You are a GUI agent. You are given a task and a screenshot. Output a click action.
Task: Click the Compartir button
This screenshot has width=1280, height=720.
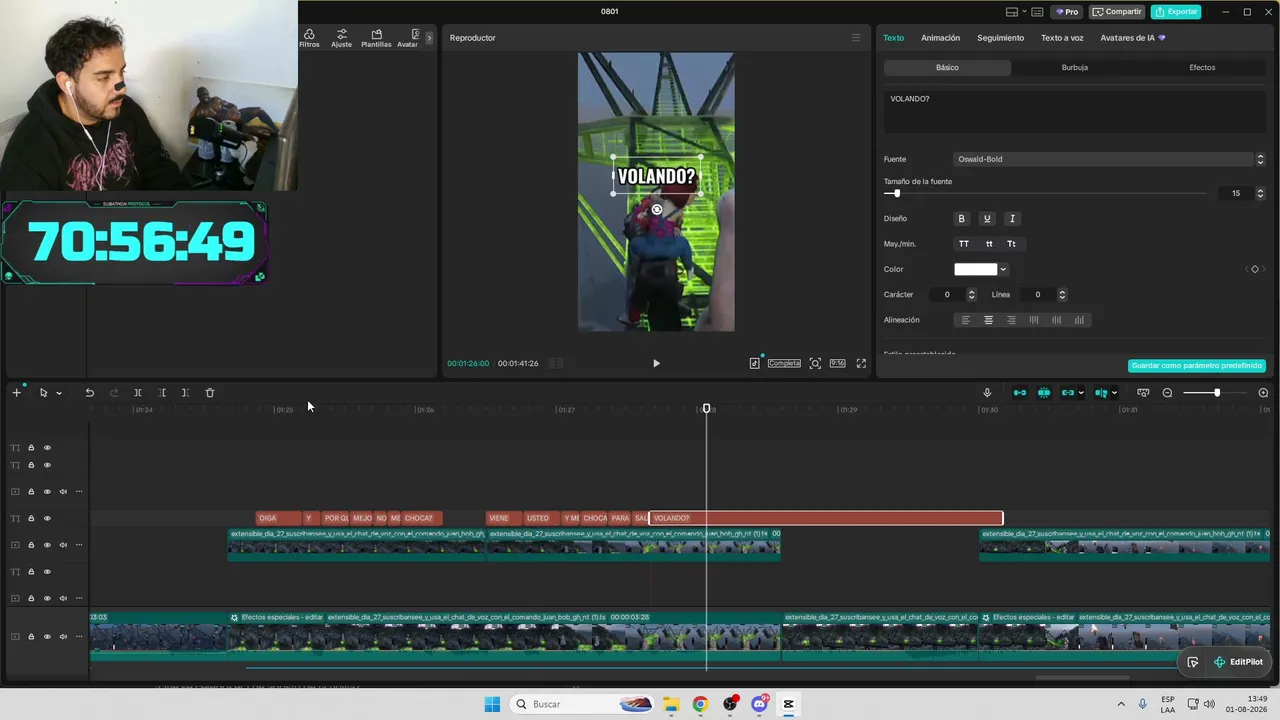(x=1117, y=12)
